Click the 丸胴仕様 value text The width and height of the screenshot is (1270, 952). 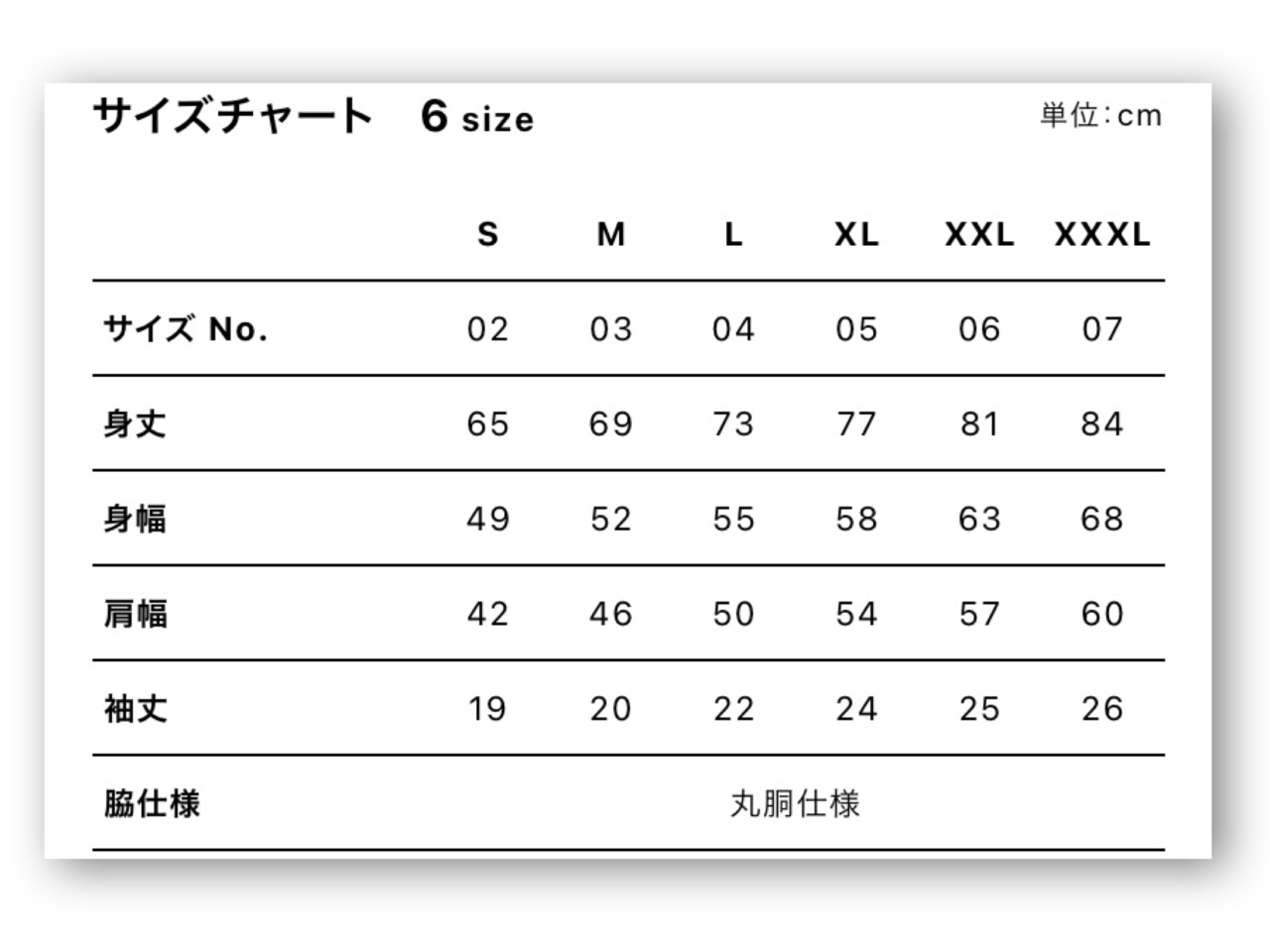(795, 803)
